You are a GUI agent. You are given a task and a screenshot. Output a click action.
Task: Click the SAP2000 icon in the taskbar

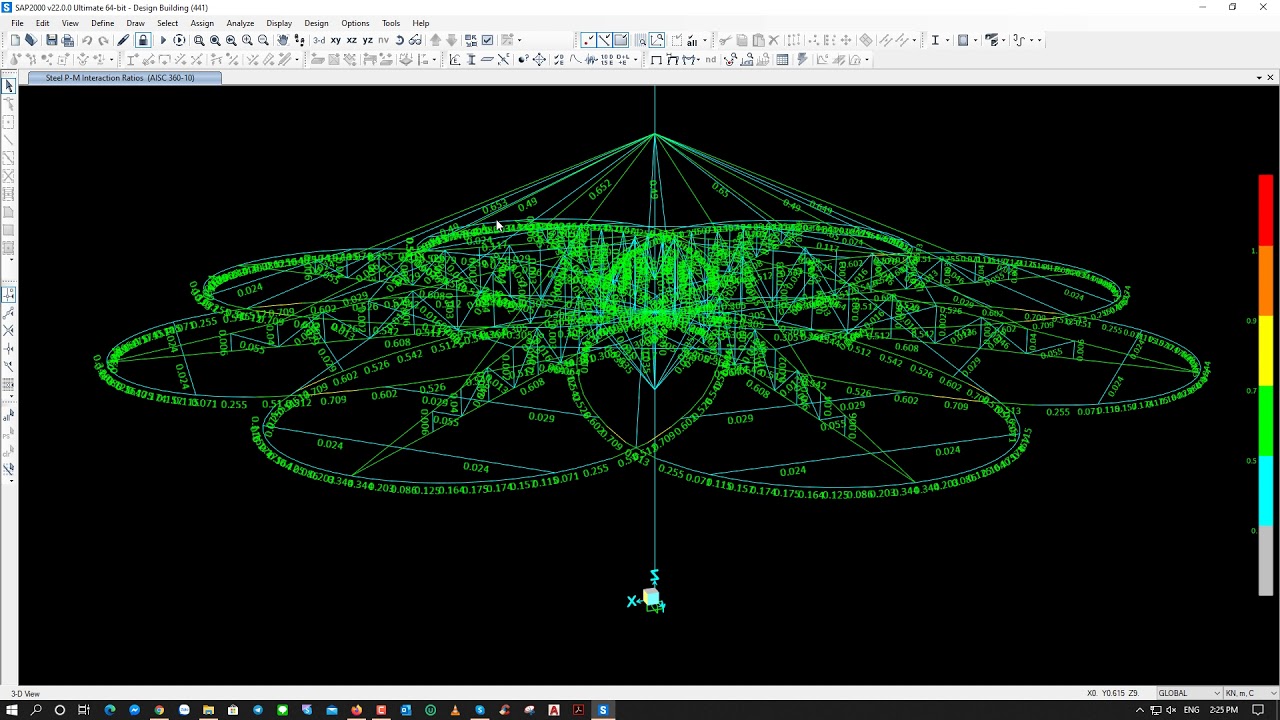pyautogui.click(x=602, y=710)
